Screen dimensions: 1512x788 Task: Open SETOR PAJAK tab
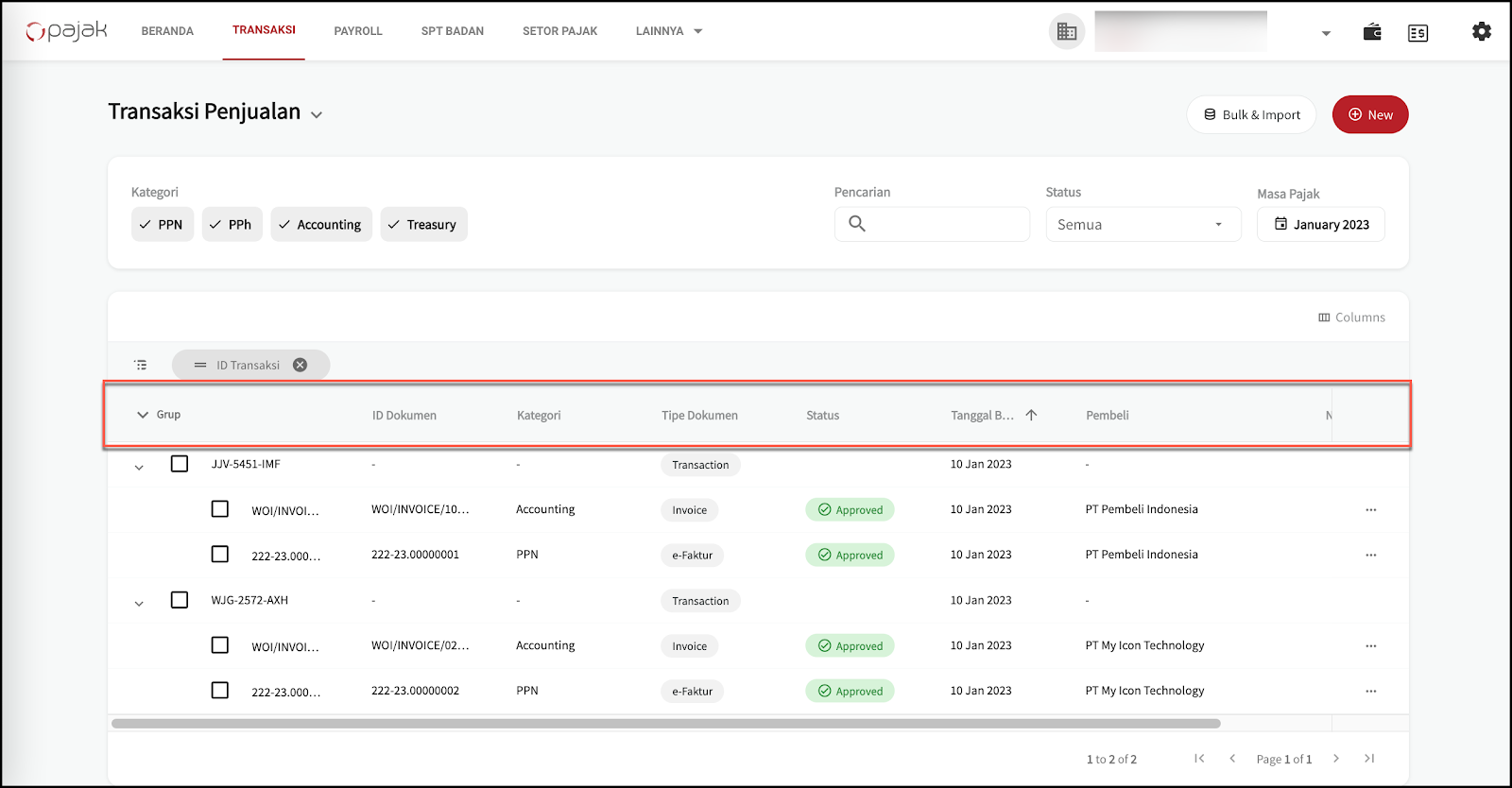click(x=559, y=31)
